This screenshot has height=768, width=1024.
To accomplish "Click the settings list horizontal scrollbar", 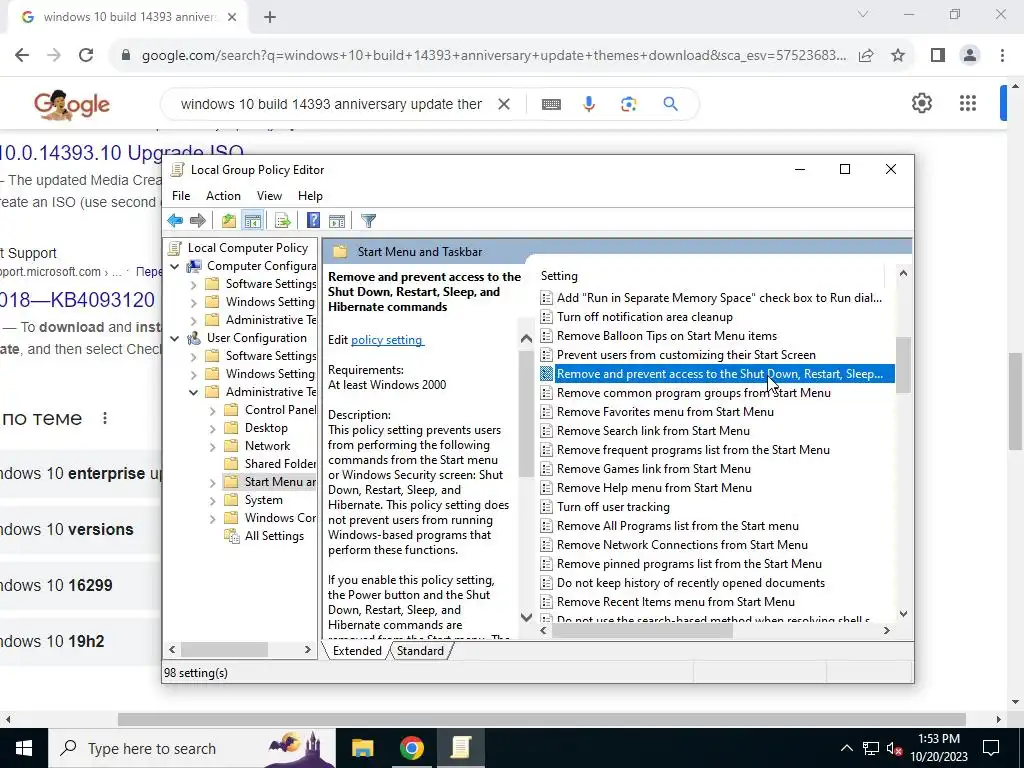I will (643, 631).
